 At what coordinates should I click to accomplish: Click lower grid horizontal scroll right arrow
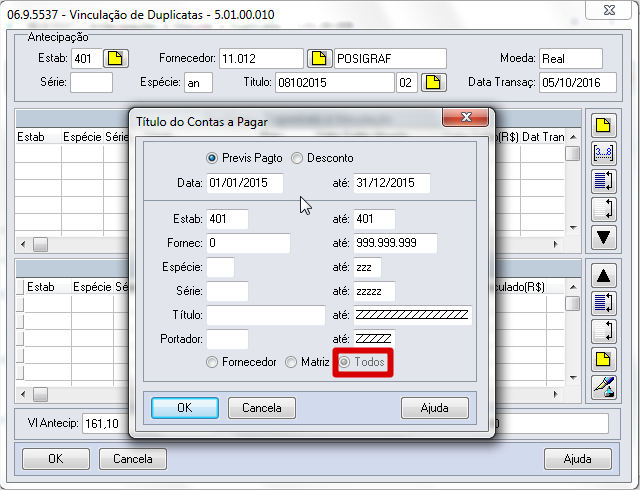(556, 394)
